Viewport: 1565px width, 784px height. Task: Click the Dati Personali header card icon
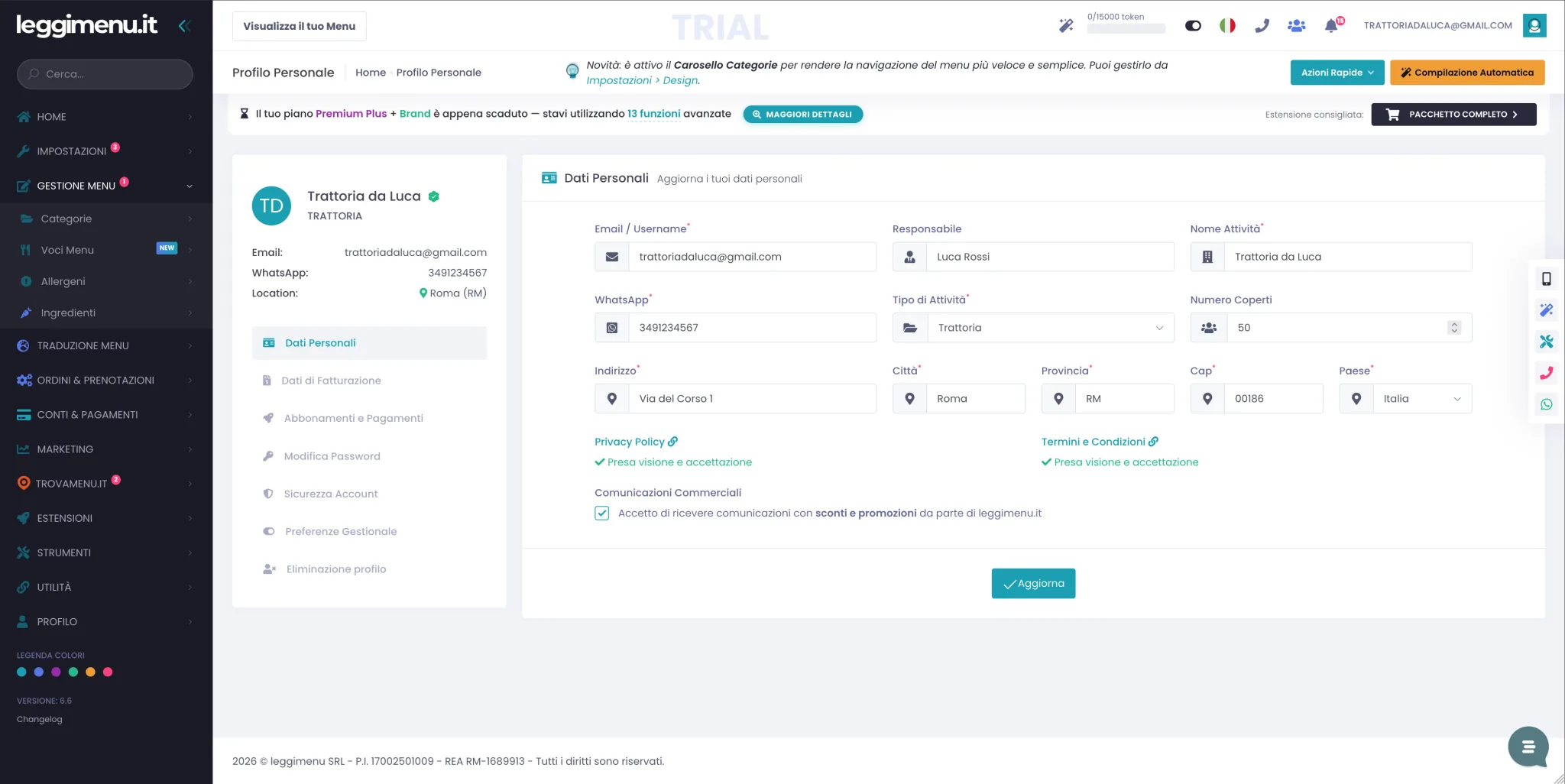(x=549, y=178)
